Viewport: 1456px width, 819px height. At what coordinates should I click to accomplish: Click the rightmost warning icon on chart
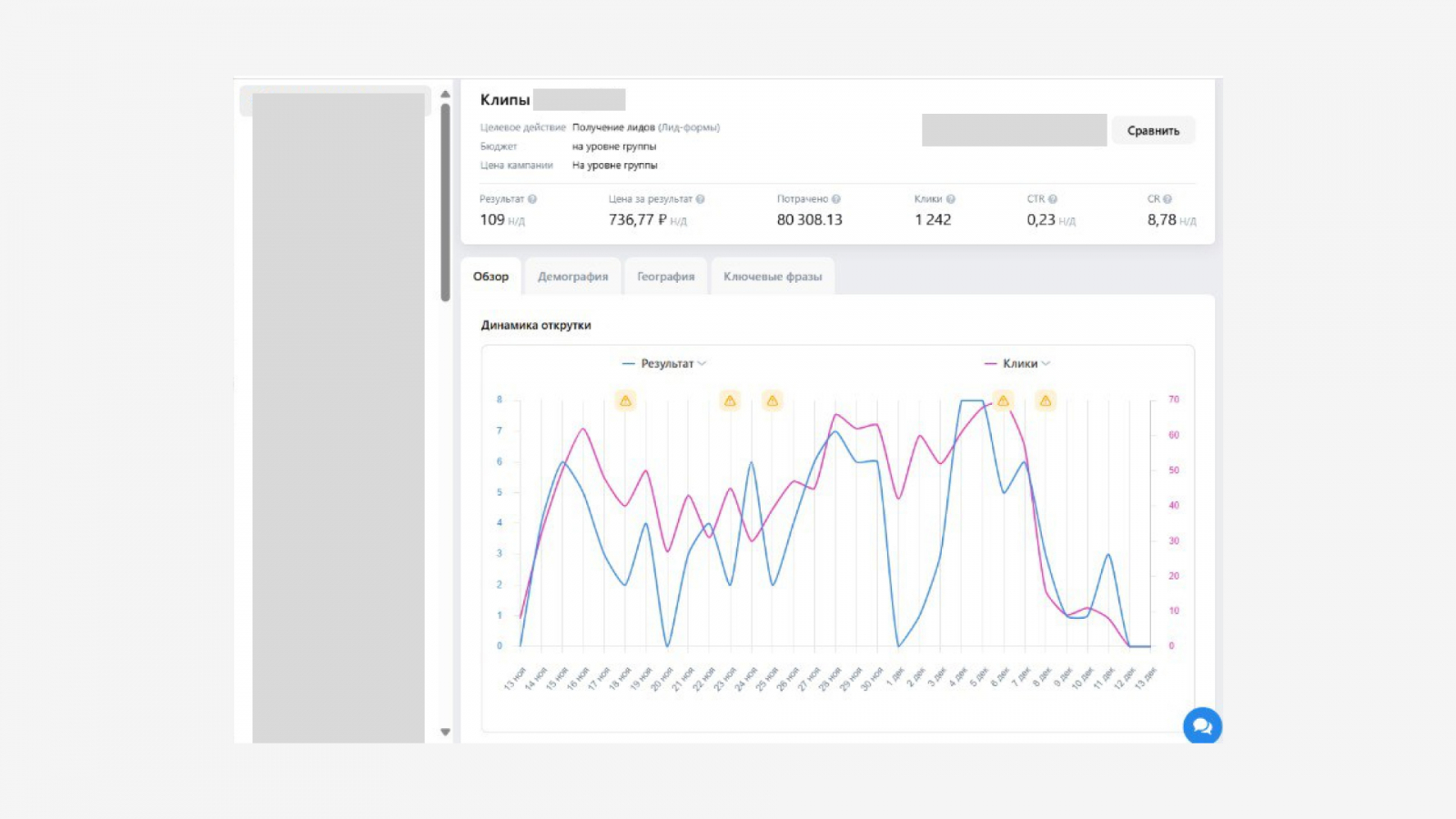[1046, 400]
